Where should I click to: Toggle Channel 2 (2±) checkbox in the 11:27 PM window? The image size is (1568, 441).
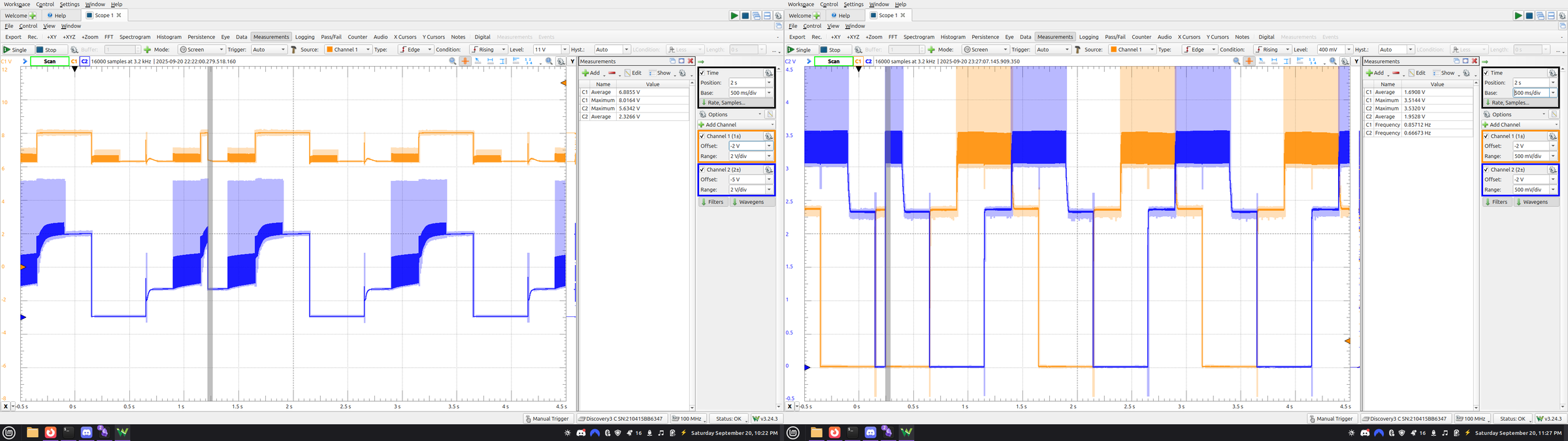(1486, 170)
